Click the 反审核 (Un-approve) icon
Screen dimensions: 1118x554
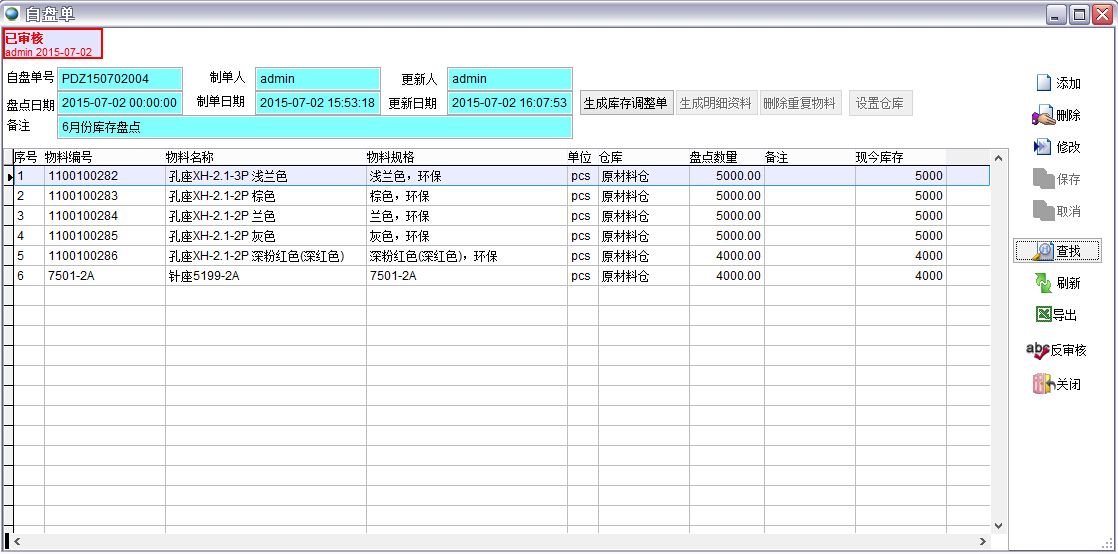click(1057, 350)
